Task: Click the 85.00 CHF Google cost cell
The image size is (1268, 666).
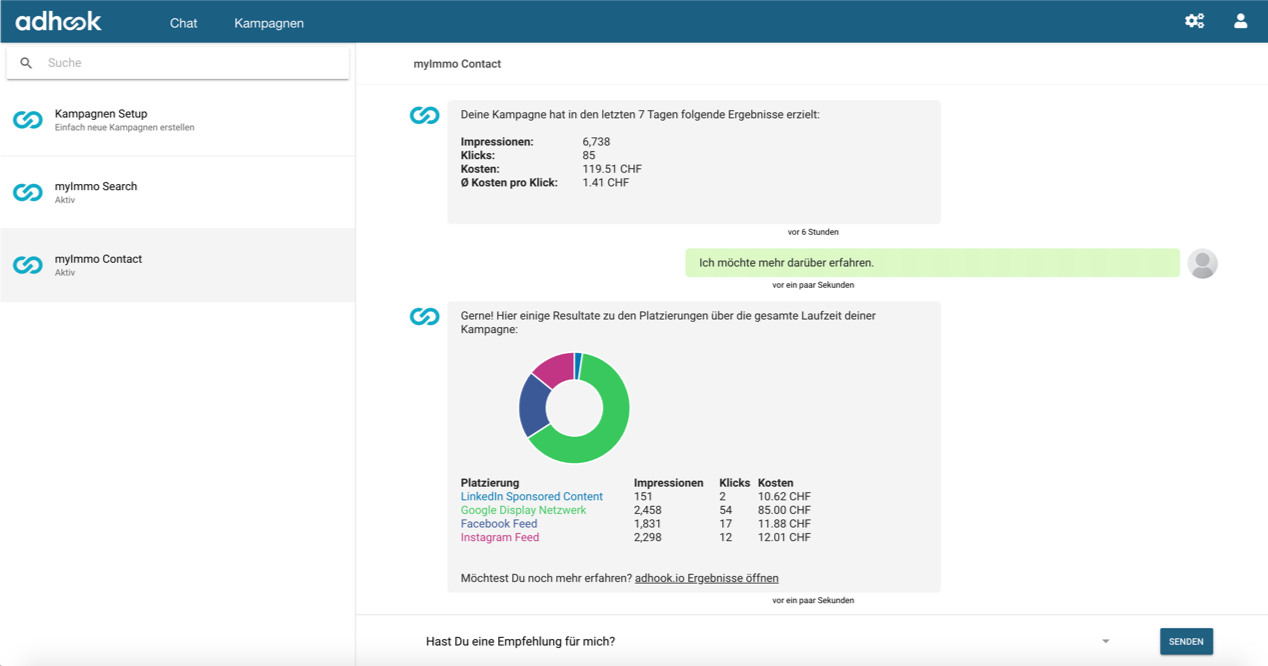Action: (784, 510)
